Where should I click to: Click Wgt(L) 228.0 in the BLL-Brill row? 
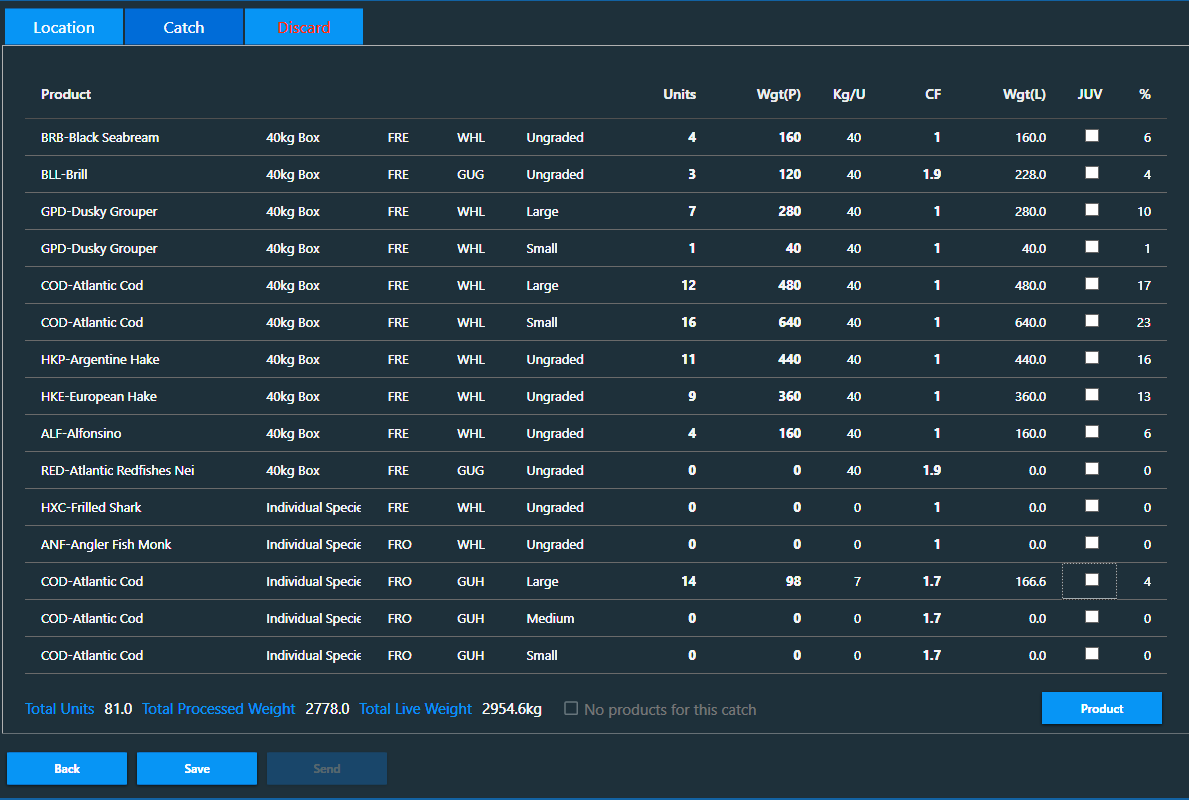point(1031,174)
